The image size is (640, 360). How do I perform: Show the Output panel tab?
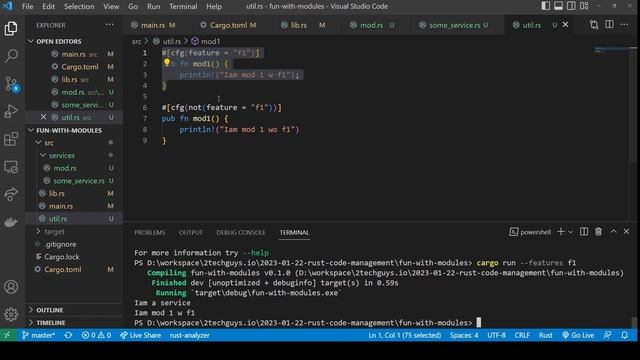191,232
